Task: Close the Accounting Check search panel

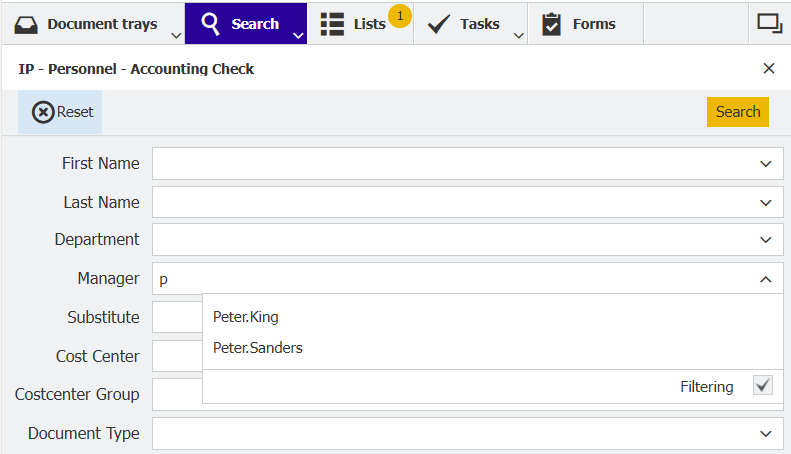Action: click(x=769, y=68)
